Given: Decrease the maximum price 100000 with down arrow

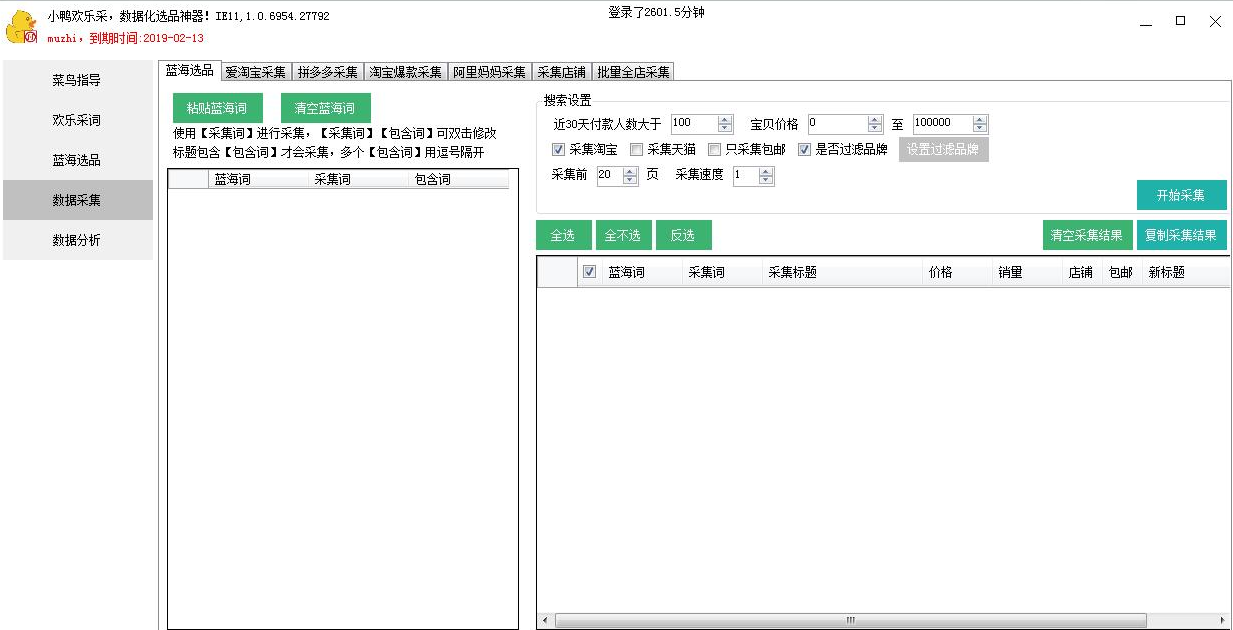Looking at the screenshot, I should [980, 129].
